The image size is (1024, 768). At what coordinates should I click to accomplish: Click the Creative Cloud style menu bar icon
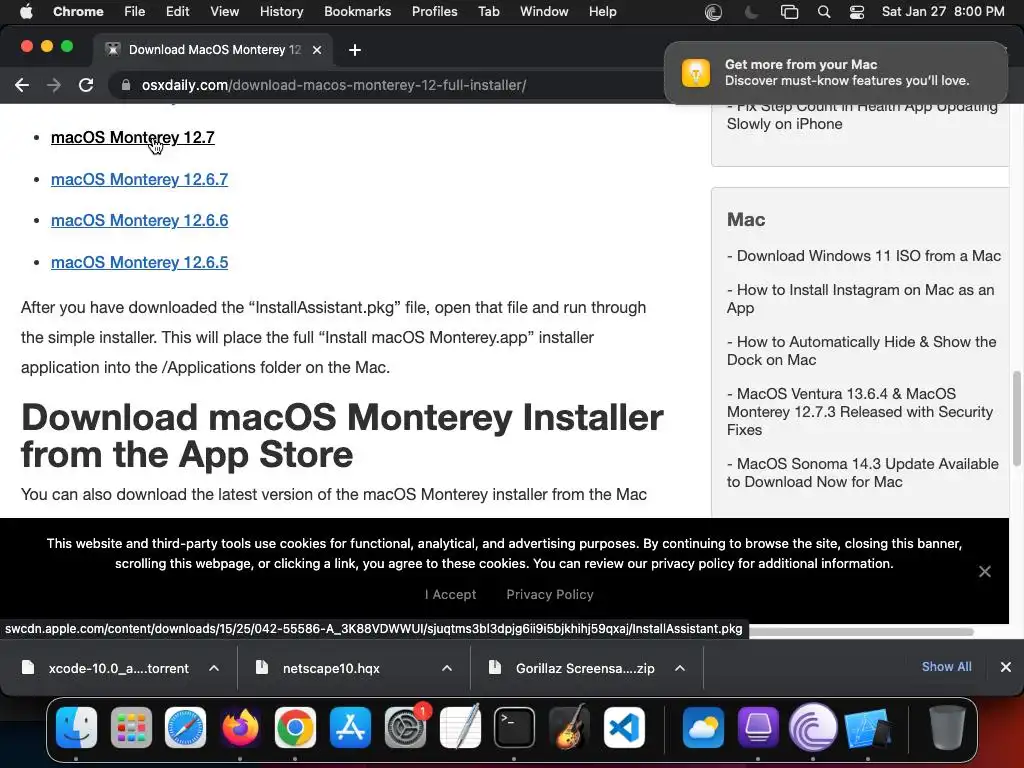[x=713, y=12]
